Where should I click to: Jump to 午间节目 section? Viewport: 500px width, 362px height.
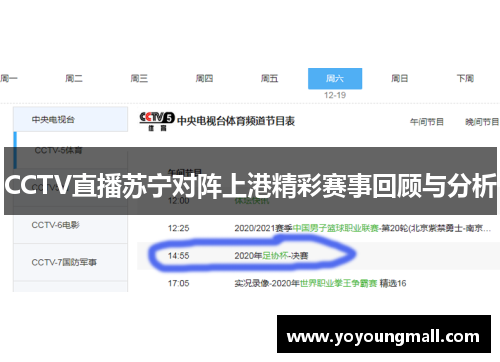[x=427, y=122]
